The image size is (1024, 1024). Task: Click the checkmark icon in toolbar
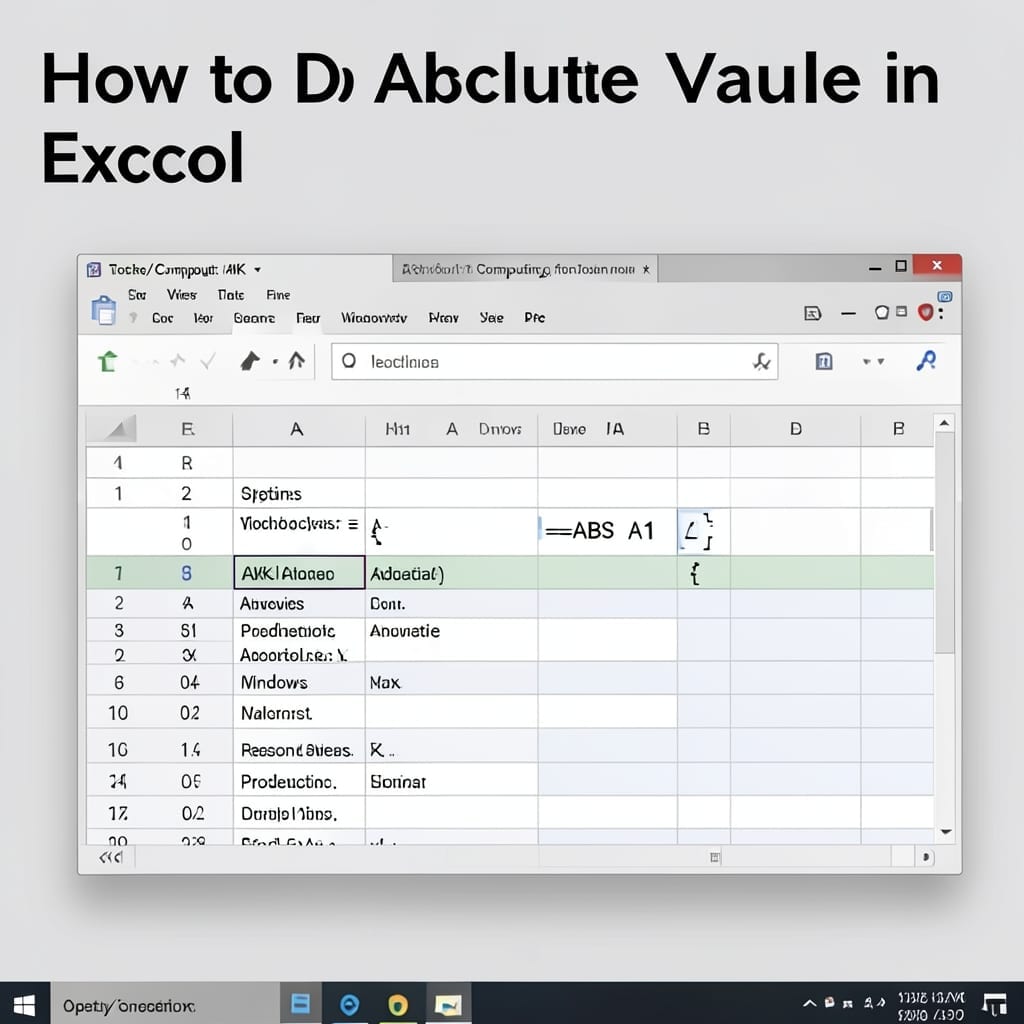pos(208,361)
